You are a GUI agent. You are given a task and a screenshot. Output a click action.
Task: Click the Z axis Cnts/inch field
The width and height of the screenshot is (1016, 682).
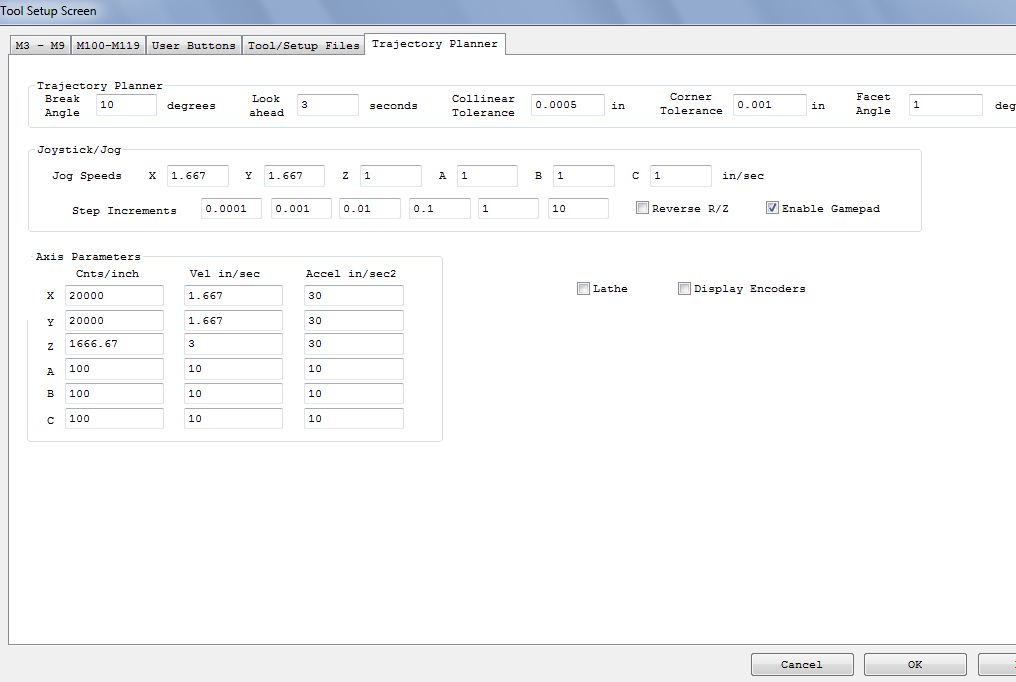(x=114, y=344)
